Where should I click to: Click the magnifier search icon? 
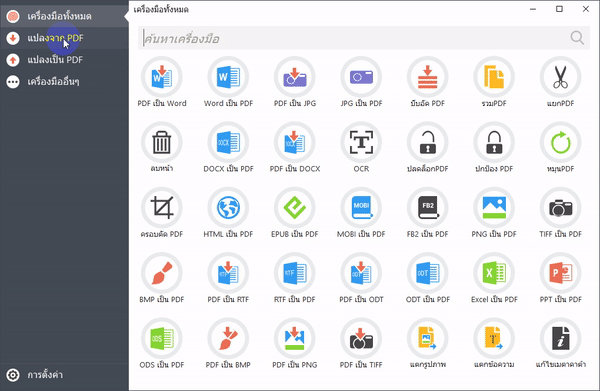(577, 38)
